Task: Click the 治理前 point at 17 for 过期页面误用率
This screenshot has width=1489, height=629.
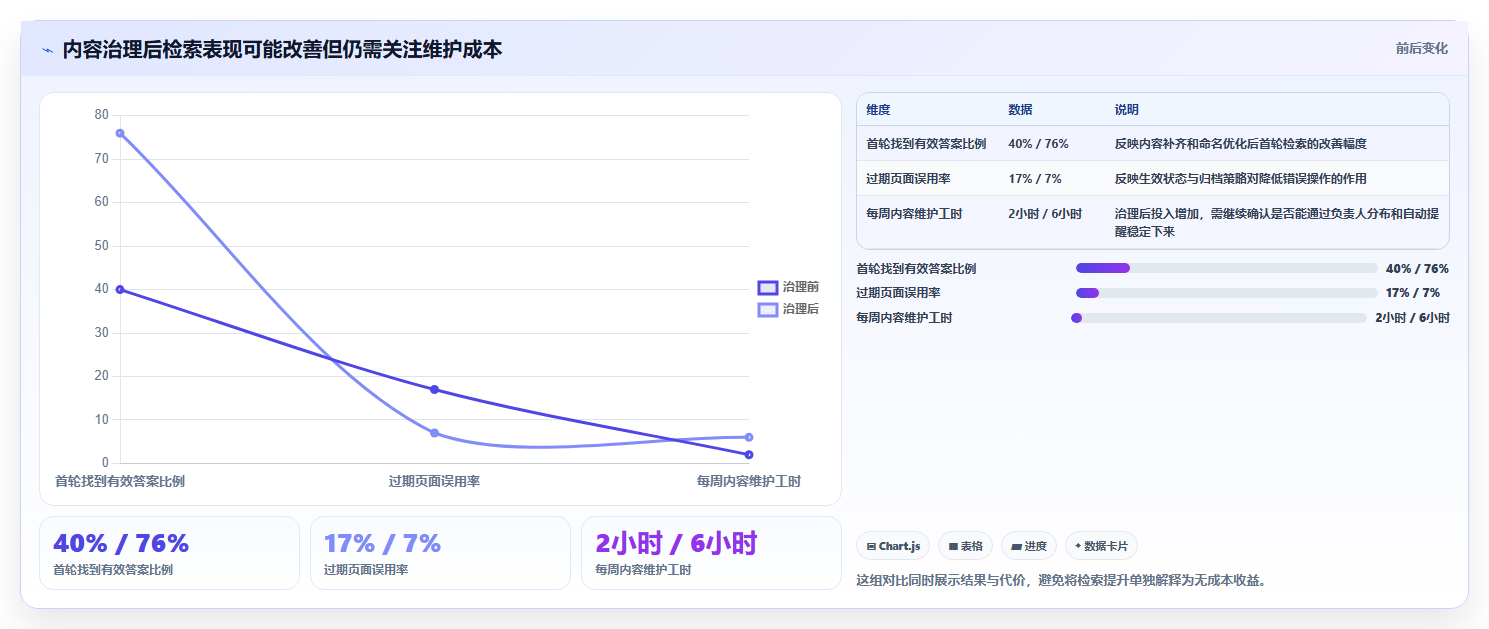Action: (434, 389)
